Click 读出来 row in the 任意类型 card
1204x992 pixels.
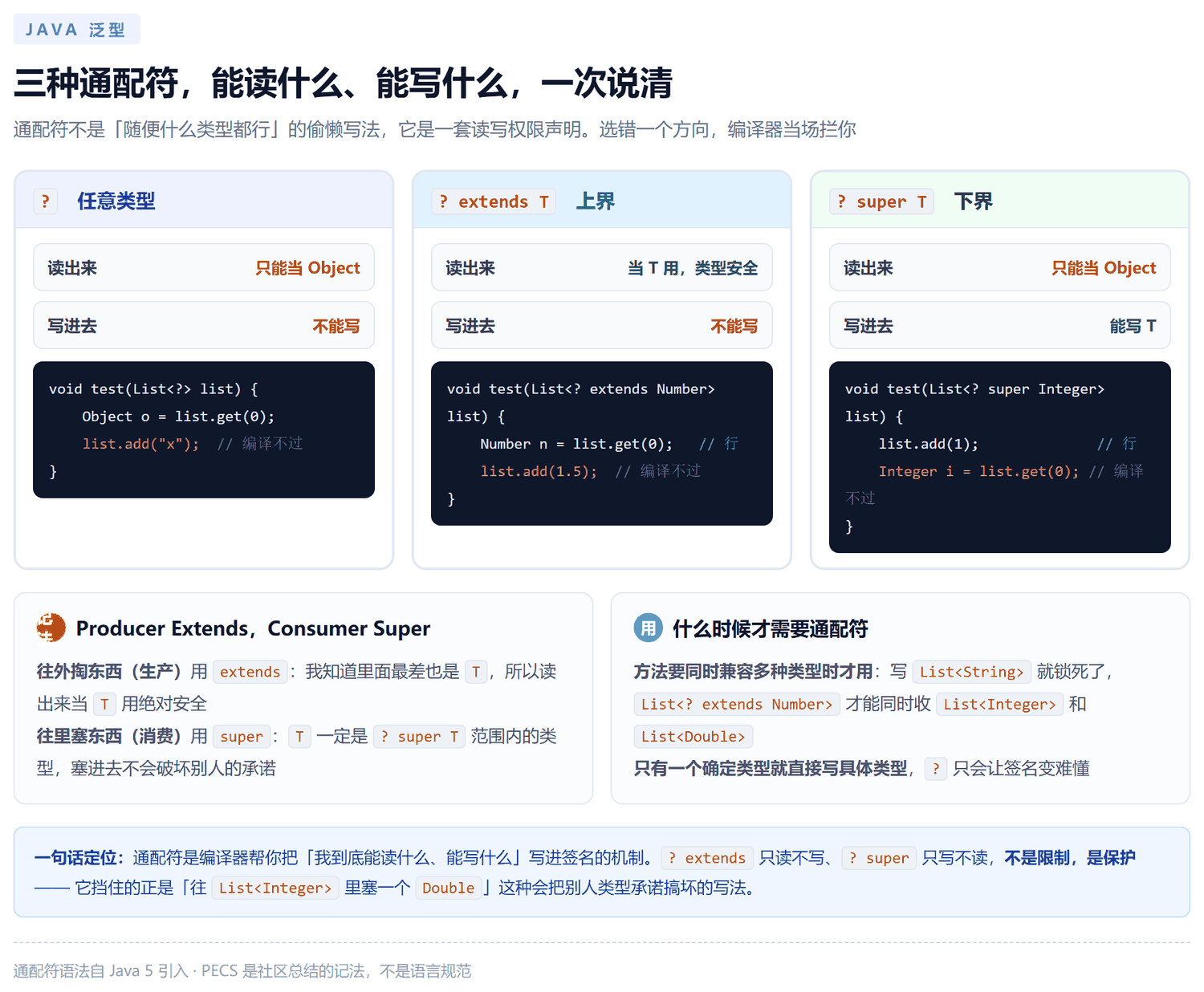click(204, 267)
